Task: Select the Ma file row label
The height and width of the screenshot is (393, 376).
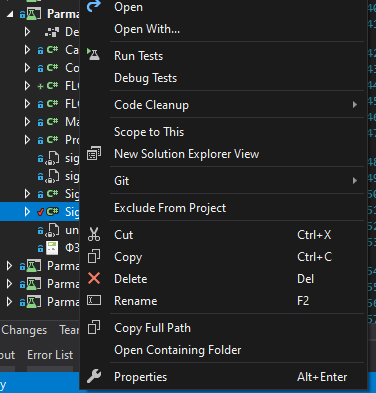Action: coord(72,122)
